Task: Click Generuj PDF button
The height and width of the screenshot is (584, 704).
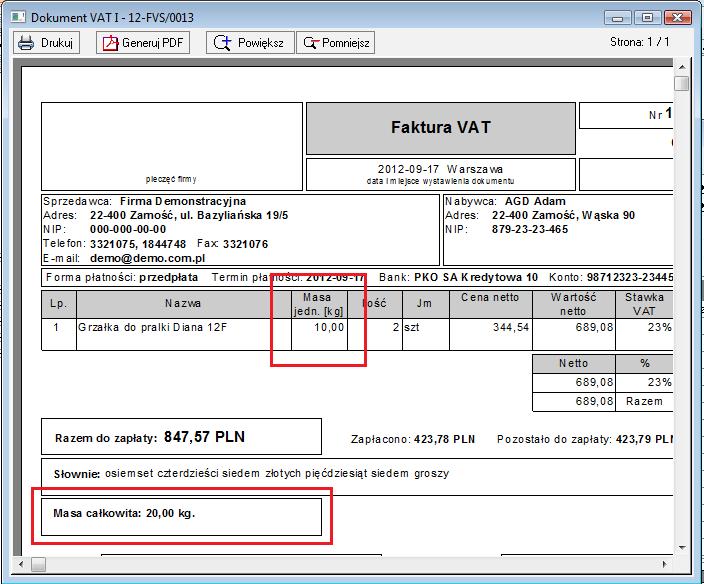Action: tap(143, 43)
